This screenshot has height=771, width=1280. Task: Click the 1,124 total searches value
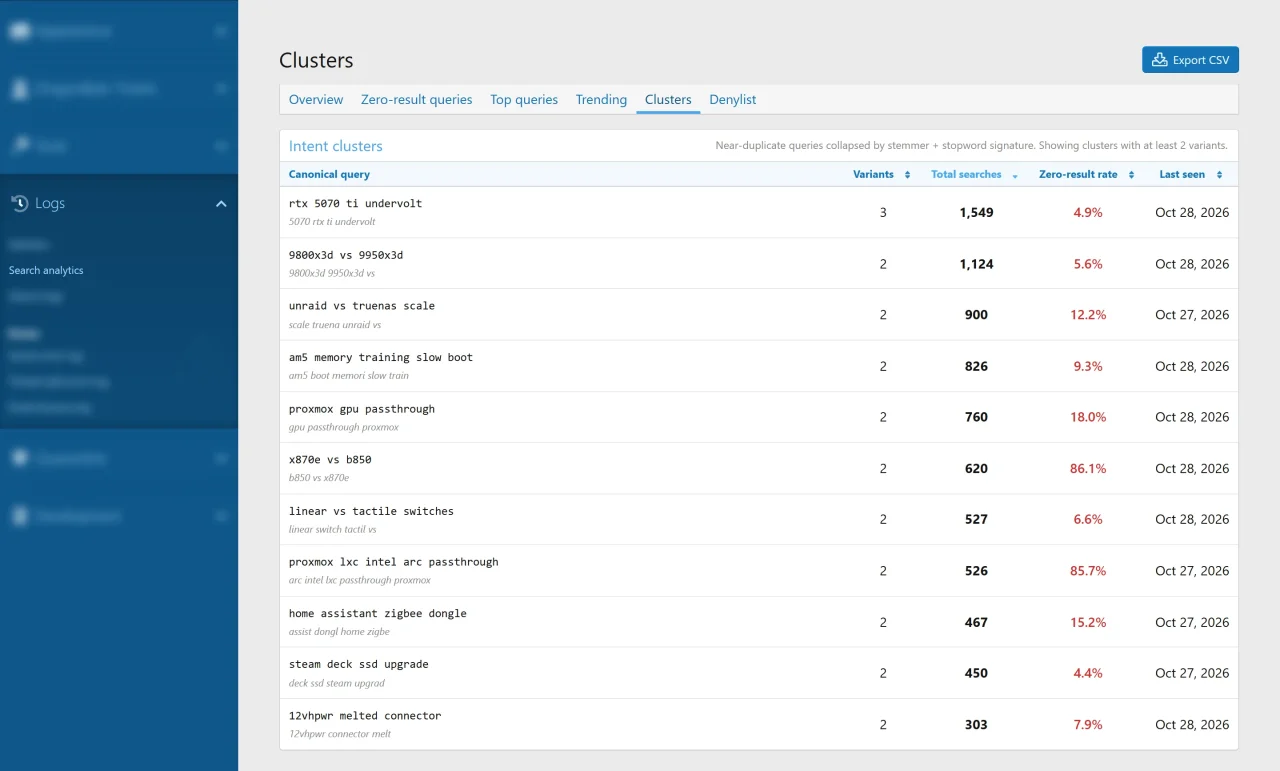click(976, 264)
